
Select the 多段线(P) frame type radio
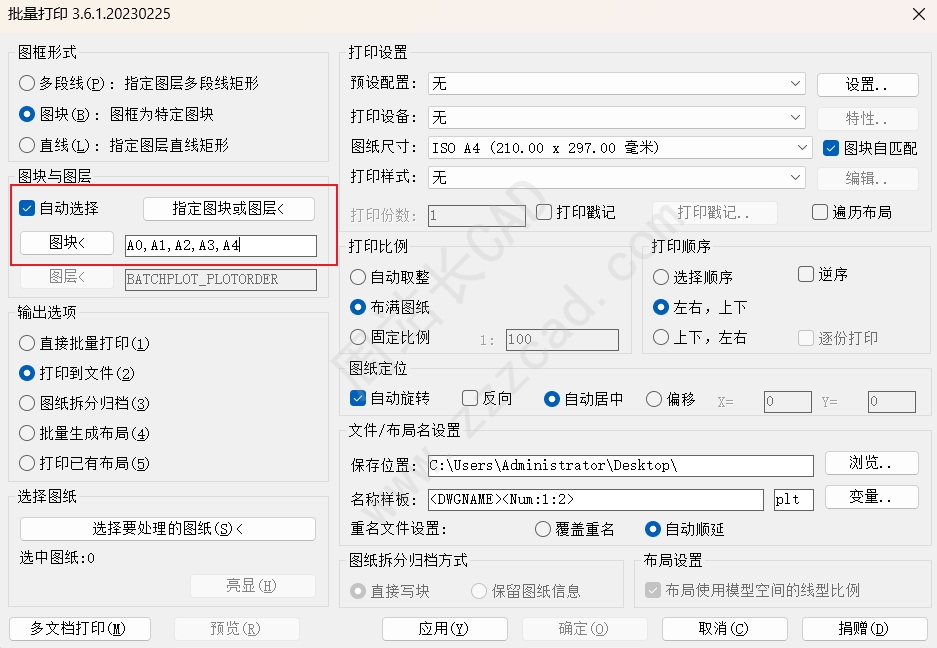[27, 82]
